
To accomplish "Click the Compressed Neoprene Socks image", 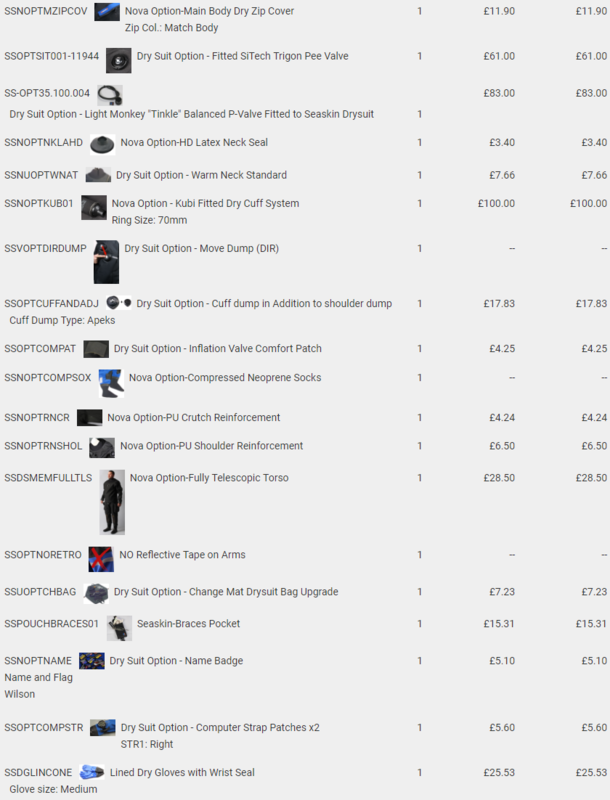I will [x=111, y=384].
